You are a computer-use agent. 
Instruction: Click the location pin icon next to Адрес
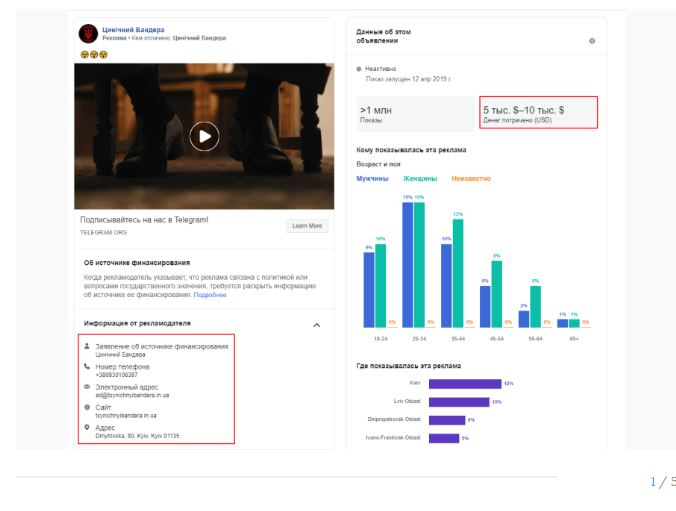pyautogui.click(x=87, y=426)
